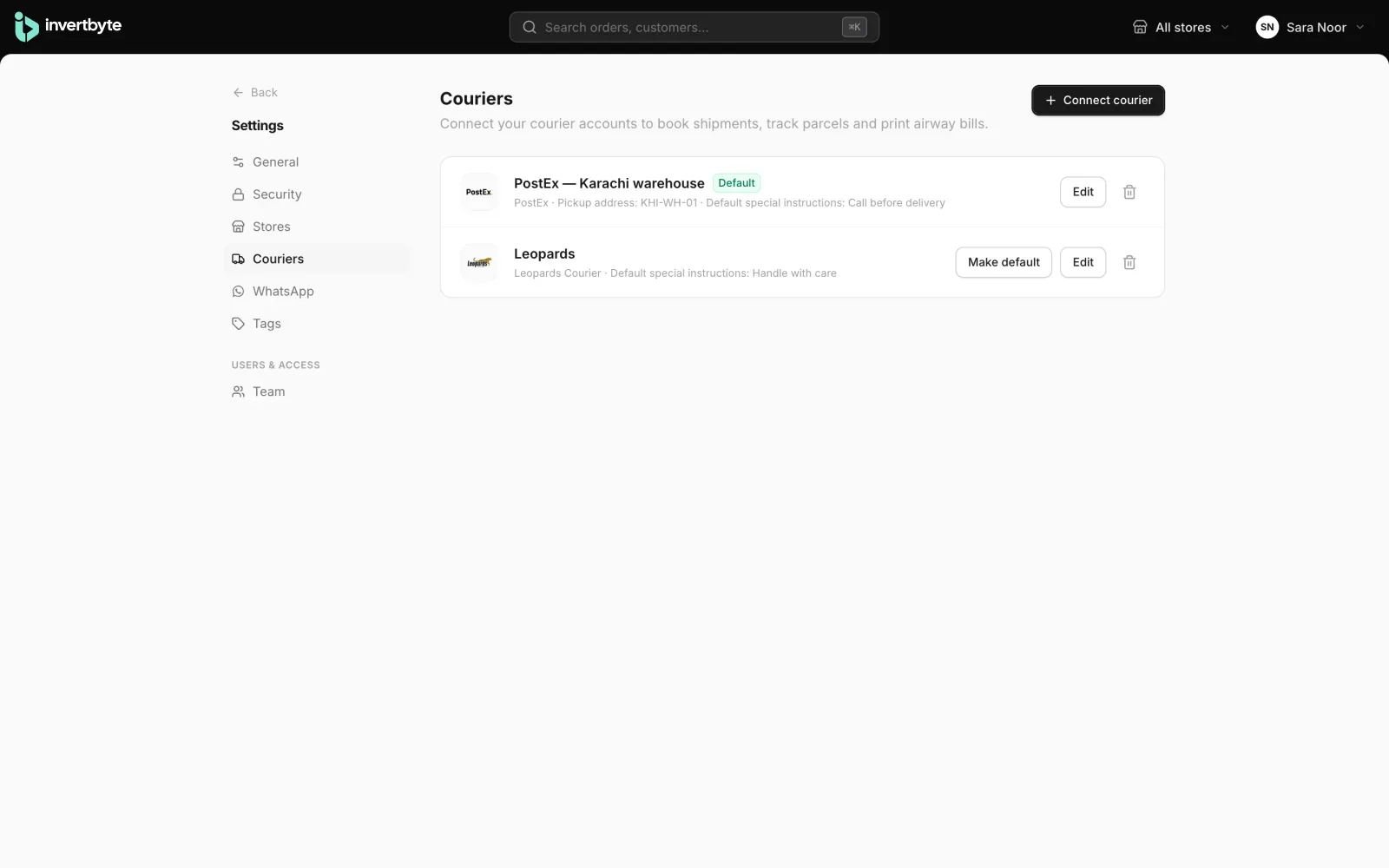
Task: Click the store icon beside All stores
Action: 1140,27
